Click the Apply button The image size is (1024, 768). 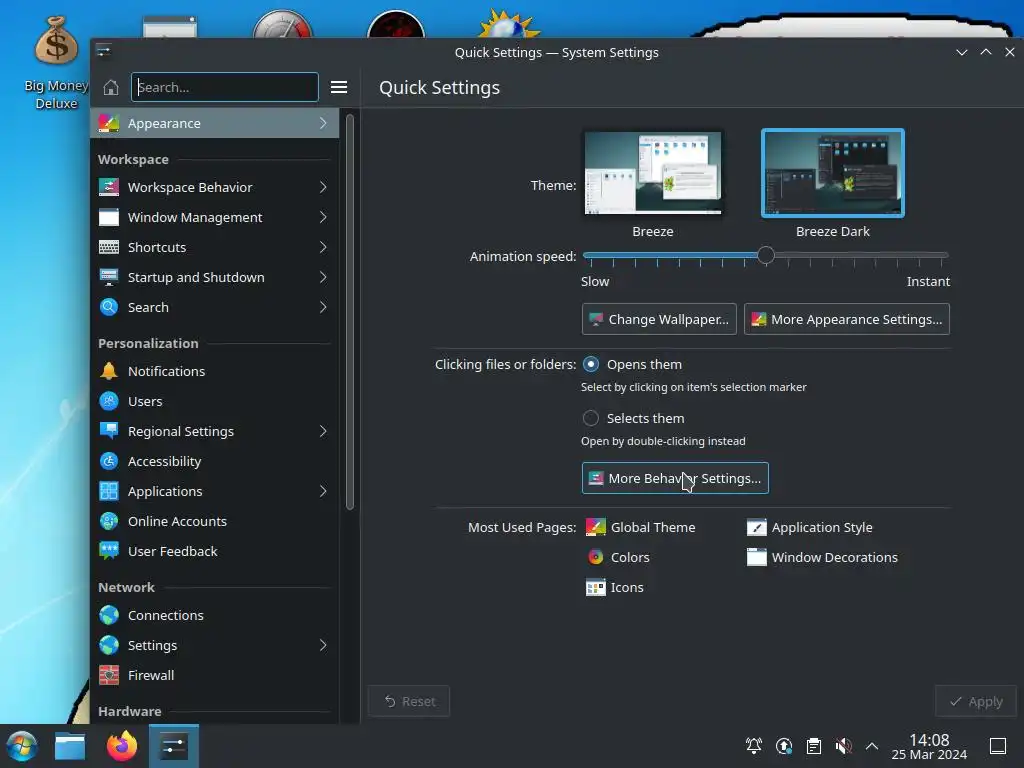pos(976,701)
